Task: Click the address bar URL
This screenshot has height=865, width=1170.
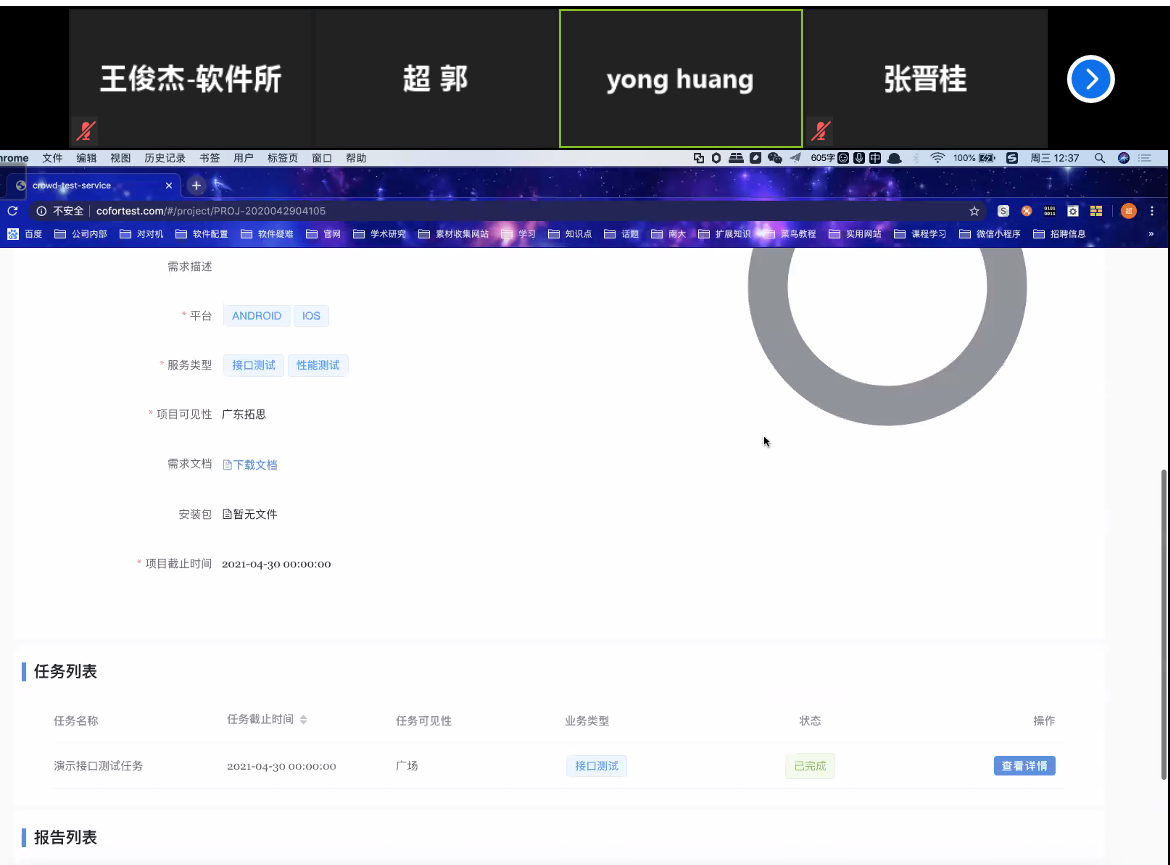Action: point(210,211)
